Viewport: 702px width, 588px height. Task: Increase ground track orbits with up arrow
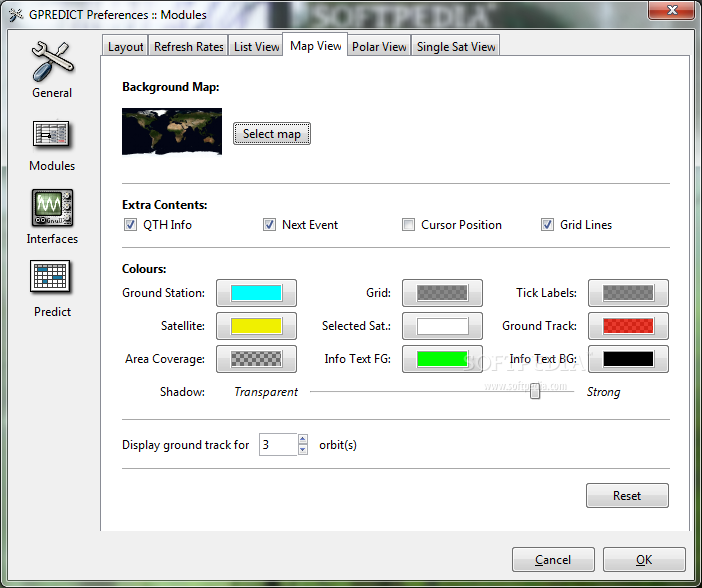pos(303,439)
